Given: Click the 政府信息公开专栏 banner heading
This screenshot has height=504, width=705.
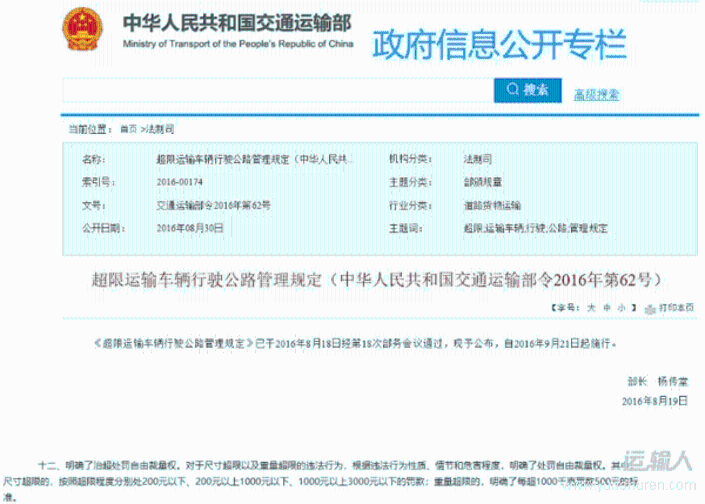Looking at the screenshot, I should (x=499, y=44).
